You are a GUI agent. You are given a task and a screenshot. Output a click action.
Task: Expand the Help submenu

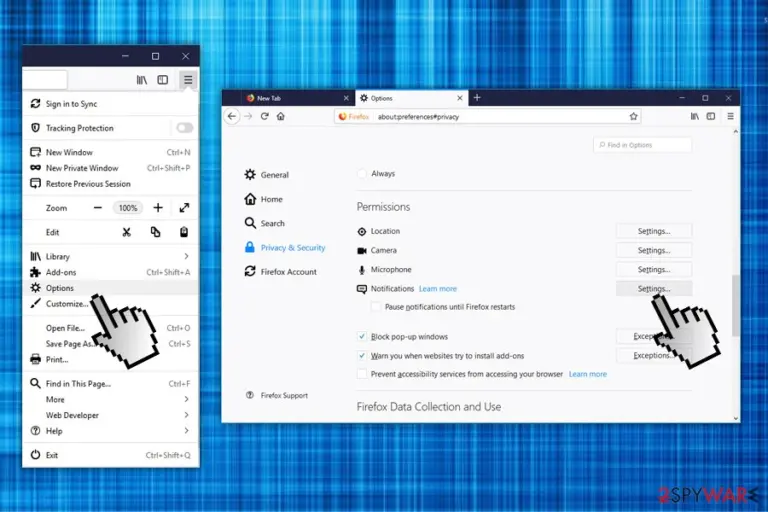(111, 431)
